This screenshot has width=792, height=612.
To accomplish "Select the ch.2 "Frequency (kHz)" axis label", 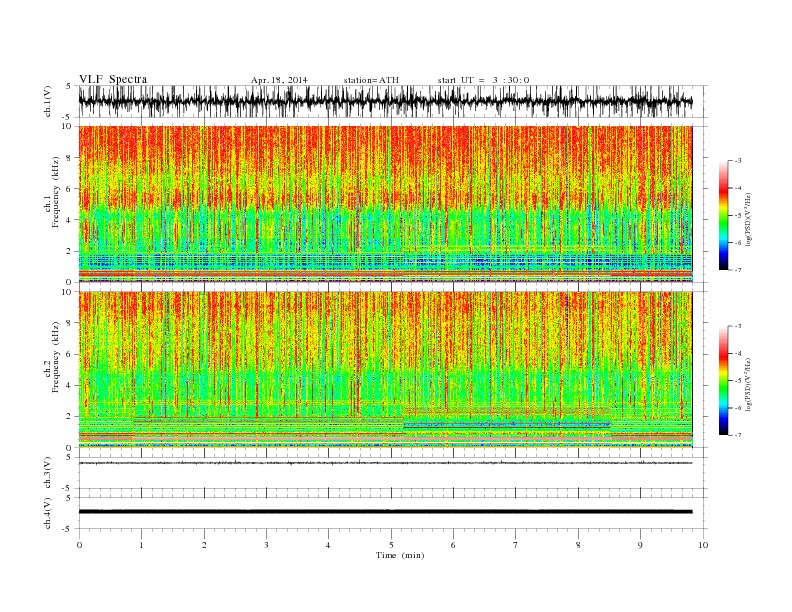I will click(55, 357).
